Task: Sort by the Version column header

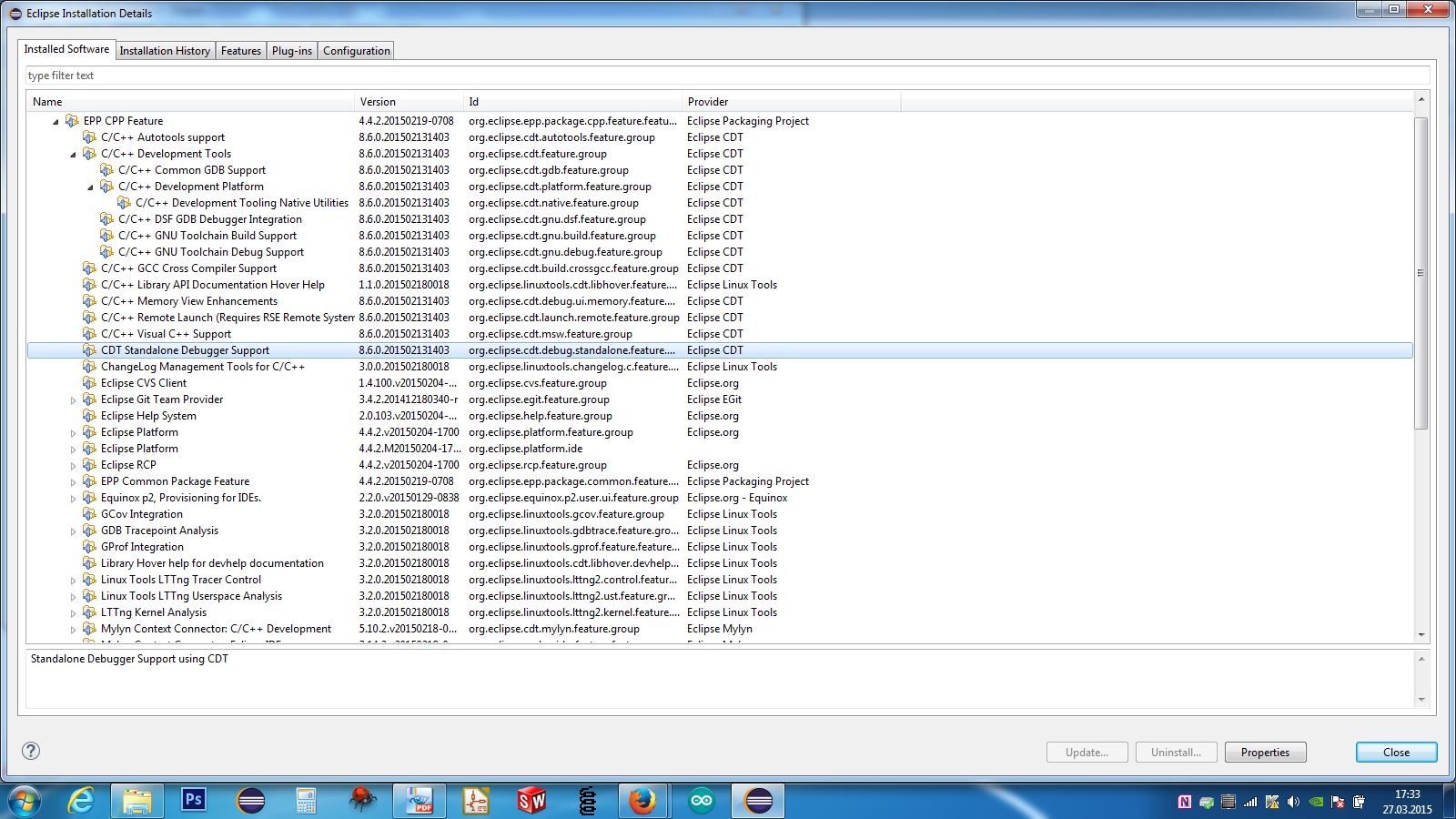Action: [409, 102]
